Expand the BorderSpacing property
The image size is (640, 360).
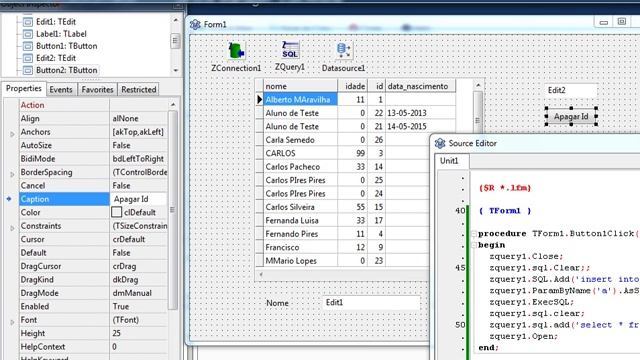[12, 173]
